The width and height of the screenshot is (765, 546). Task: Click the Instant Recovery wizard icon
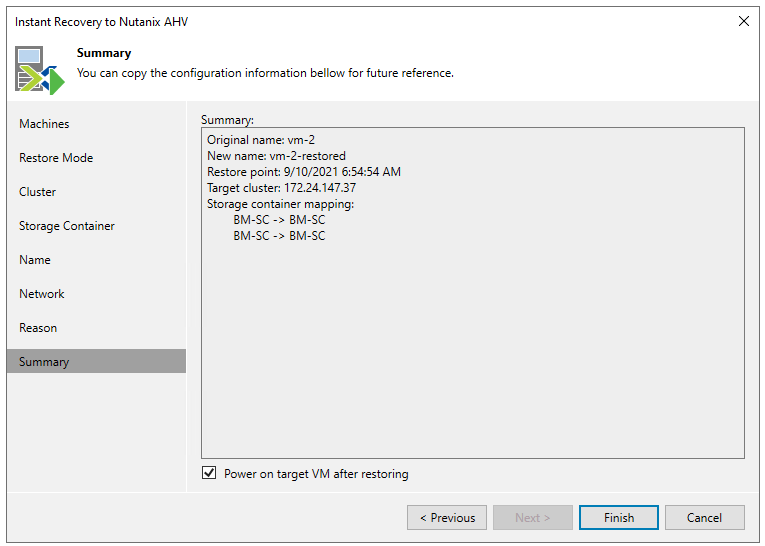pos(40,70)
